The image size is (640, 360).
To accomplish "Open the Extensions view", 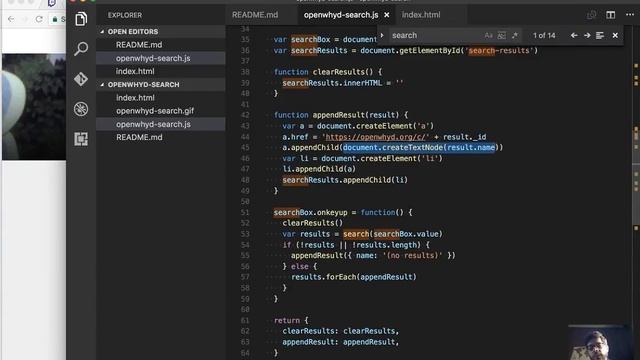I will click(81, 139).
